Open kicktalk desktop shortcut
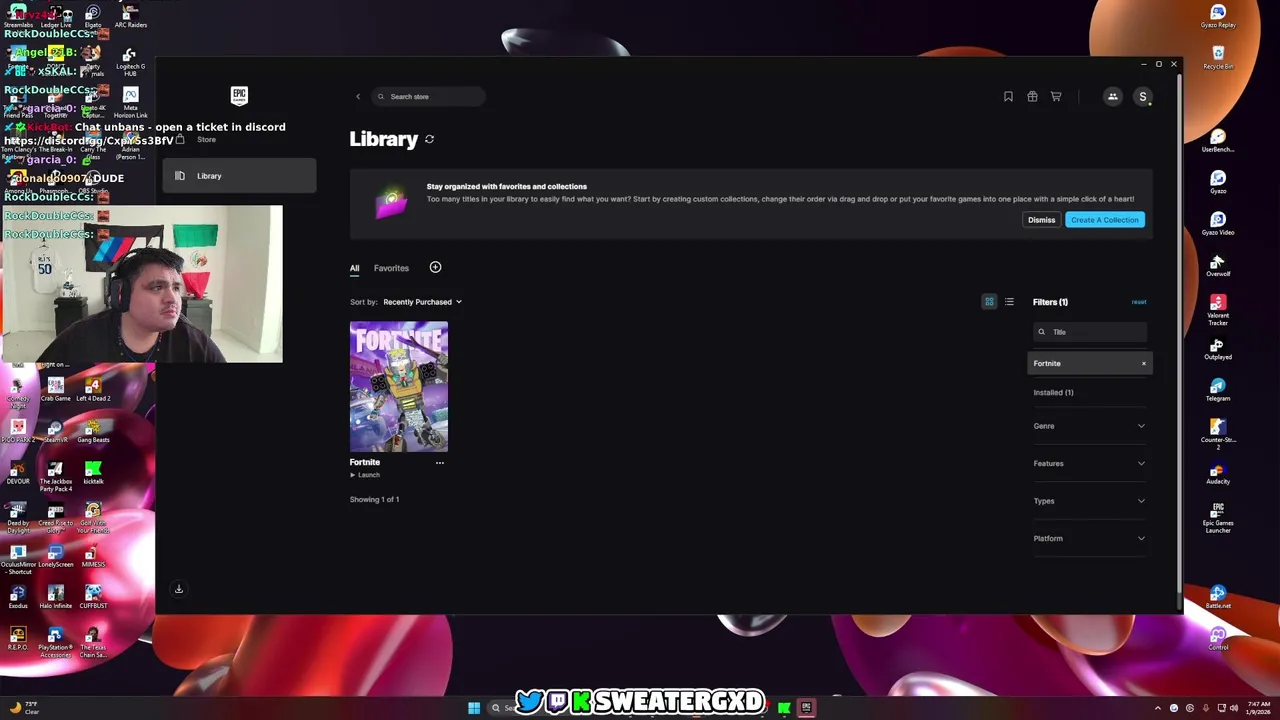Screen dimensions: 1280x720 point(93,473)
